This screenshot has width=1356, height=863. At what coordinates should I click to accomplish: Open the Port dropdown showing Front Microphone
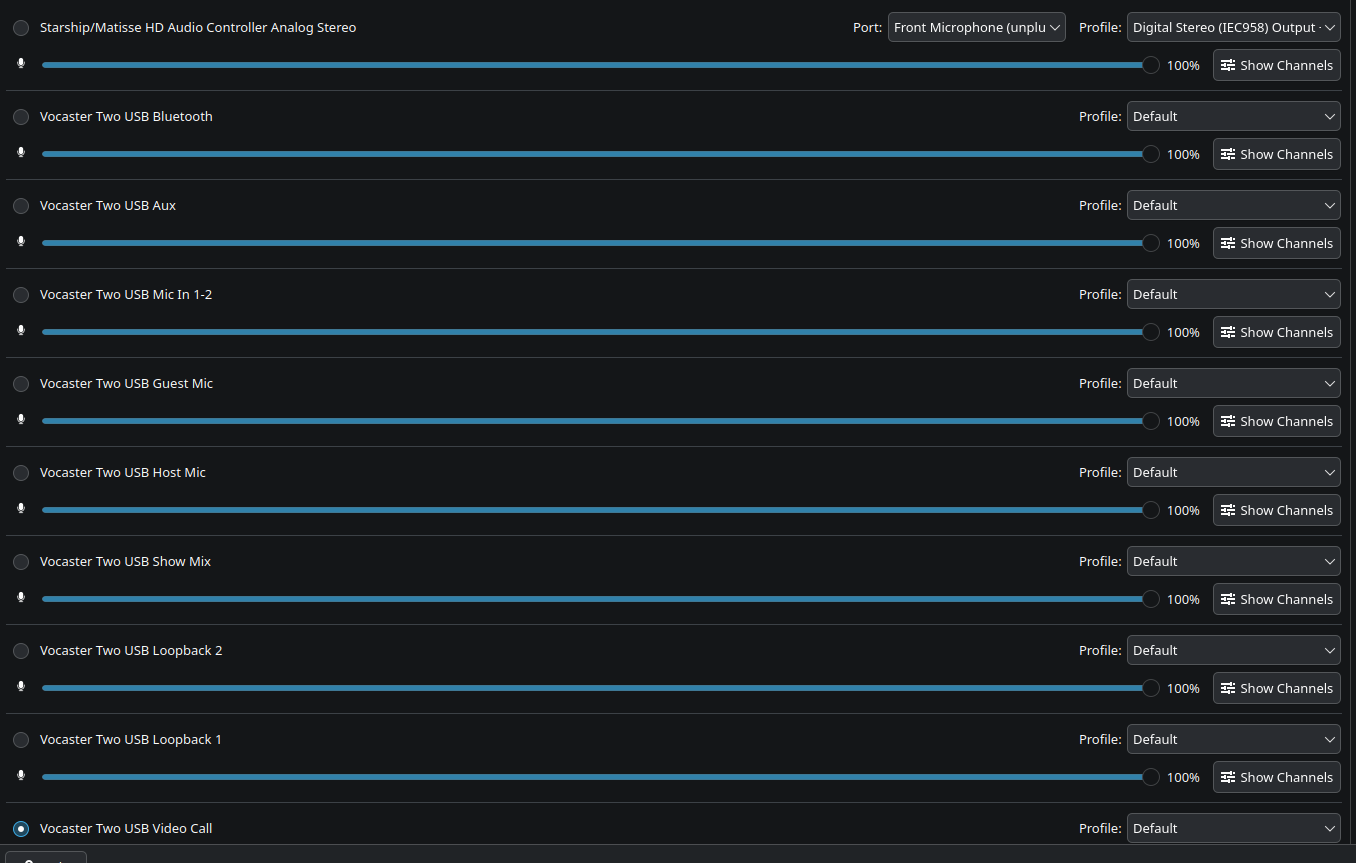(976, 27)
